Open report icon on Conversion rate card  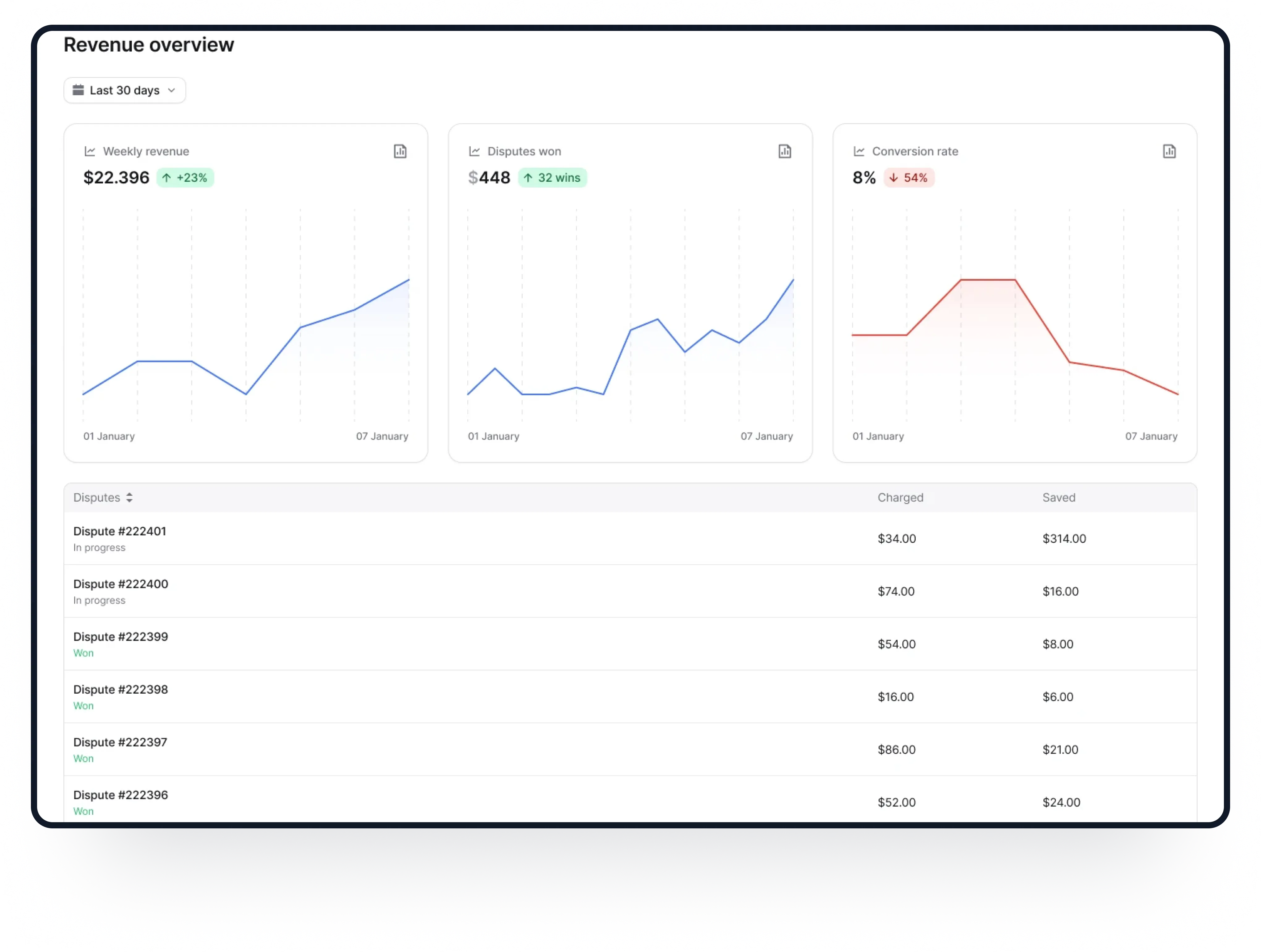coord(1169,151)
